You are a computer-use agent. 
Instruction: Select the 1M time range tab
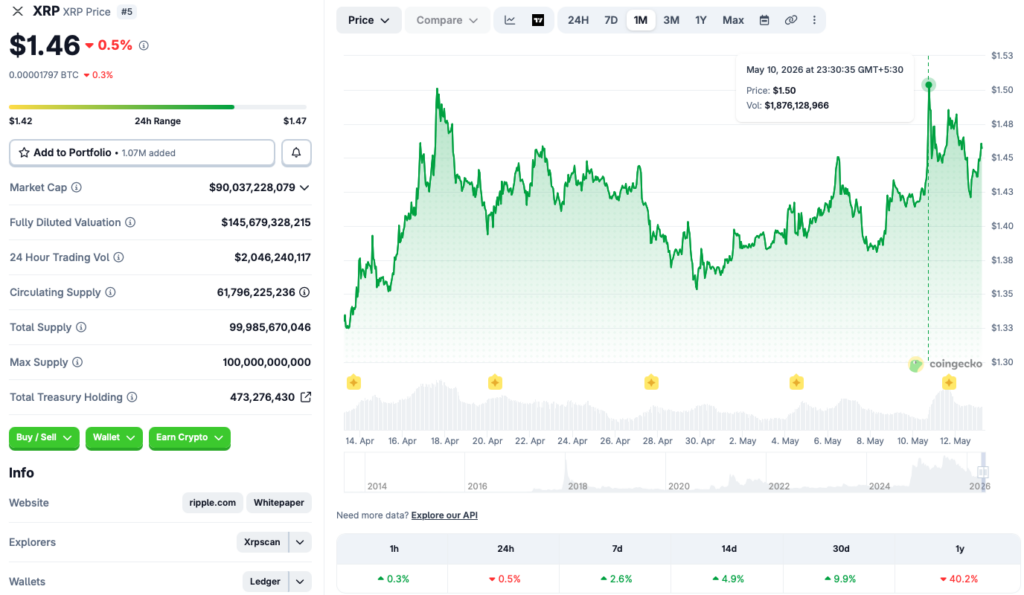[641, 20]
